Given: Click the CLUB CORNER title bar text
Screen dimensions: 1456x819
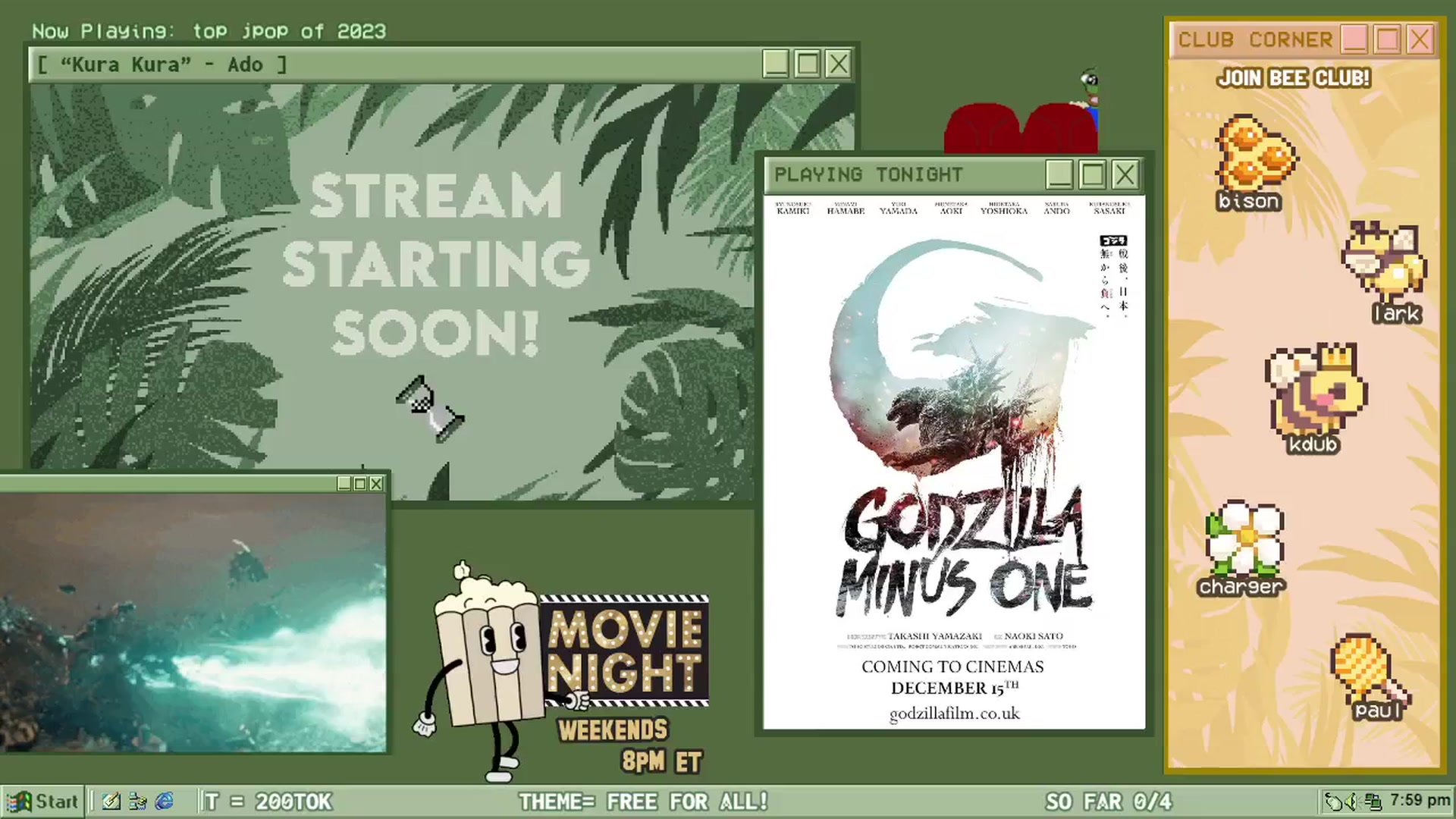Looking at the screenshot, I should [x=1255, y=39].
